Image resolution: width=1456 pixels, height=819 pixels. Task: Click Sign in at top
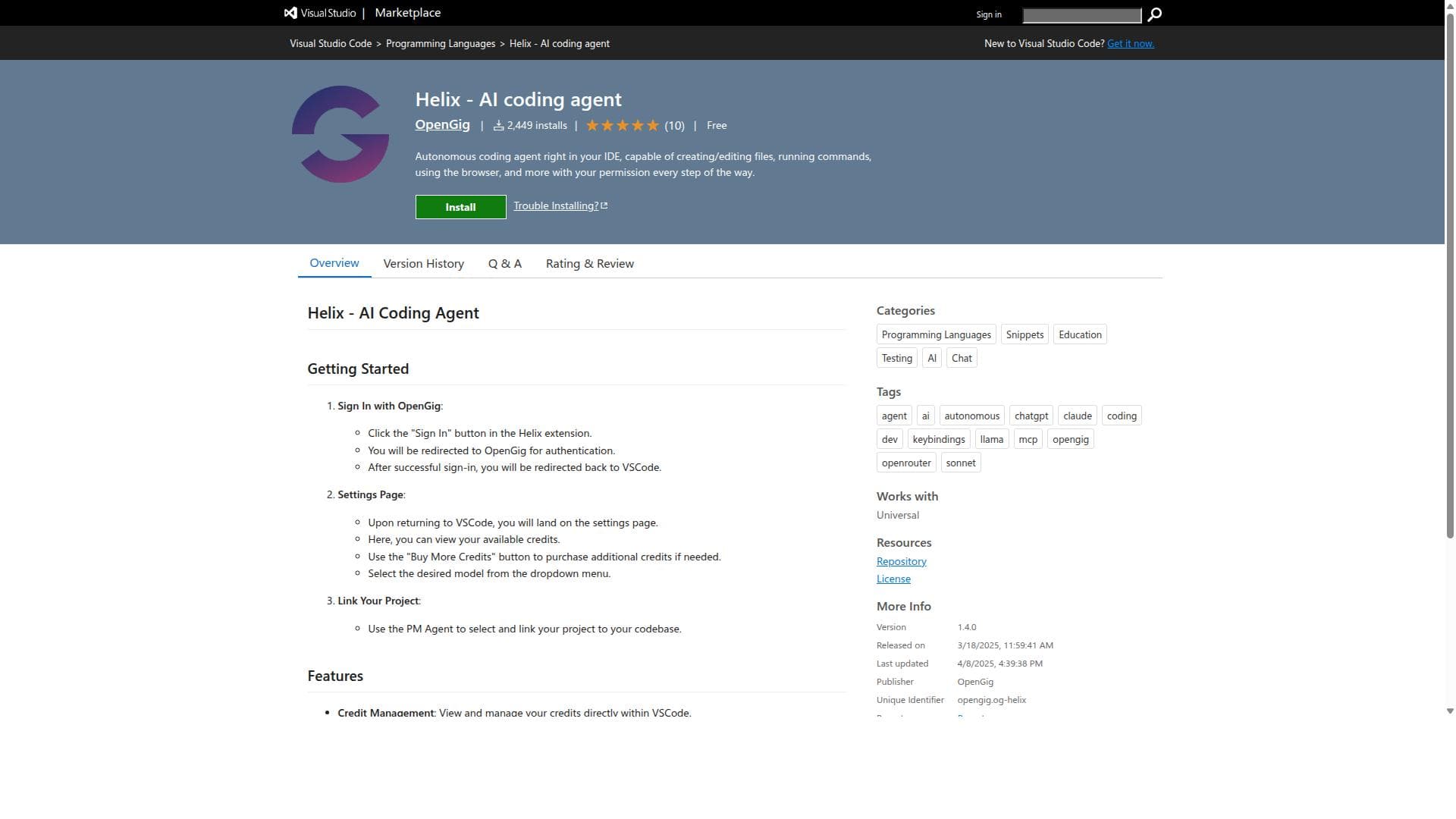point(988,14)
